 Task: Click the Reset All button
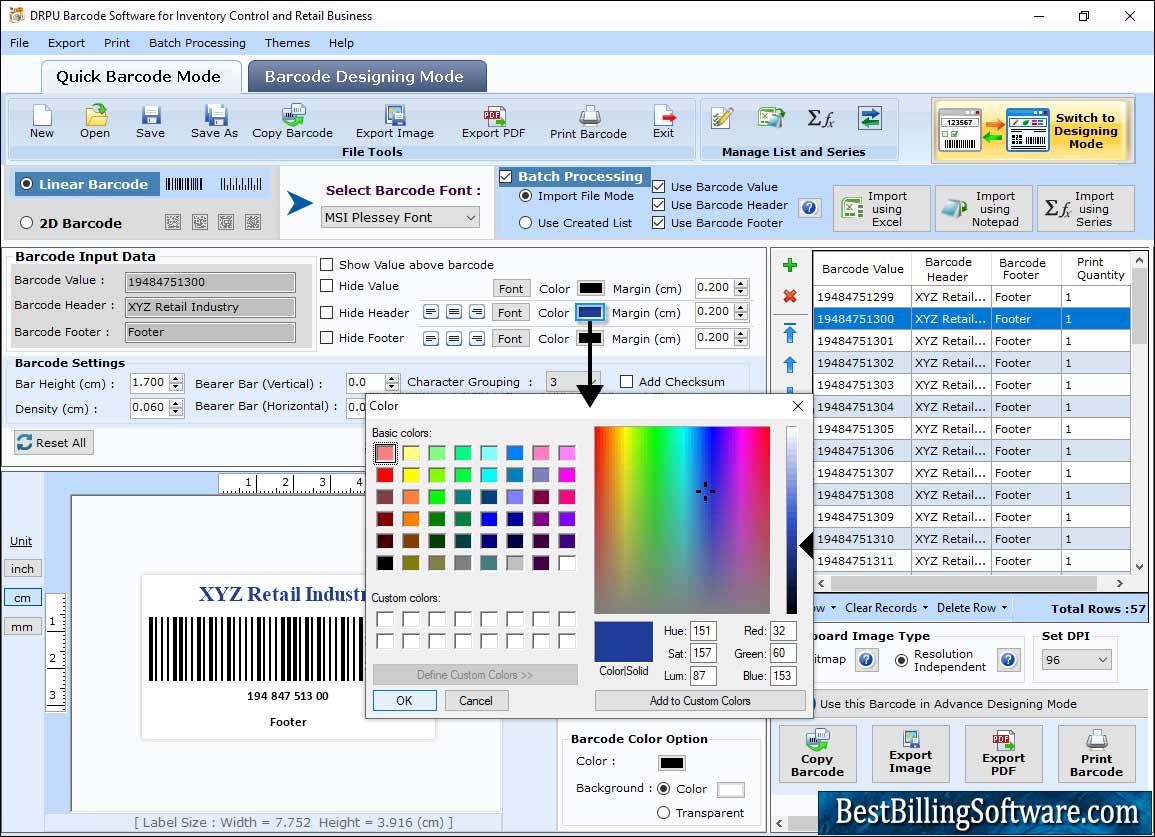point(54,442)
